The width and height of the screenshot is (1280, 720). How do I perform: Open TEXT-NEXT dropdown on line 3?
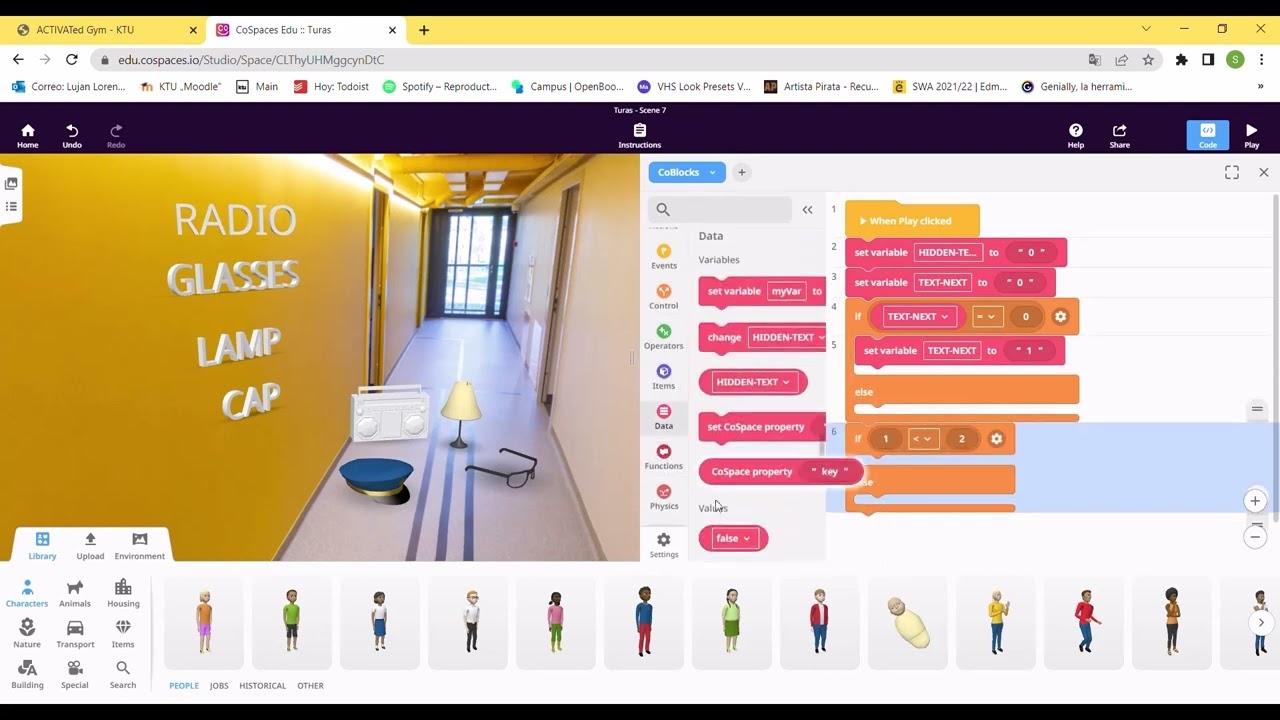pyautogui.click(x=943, y=282)
